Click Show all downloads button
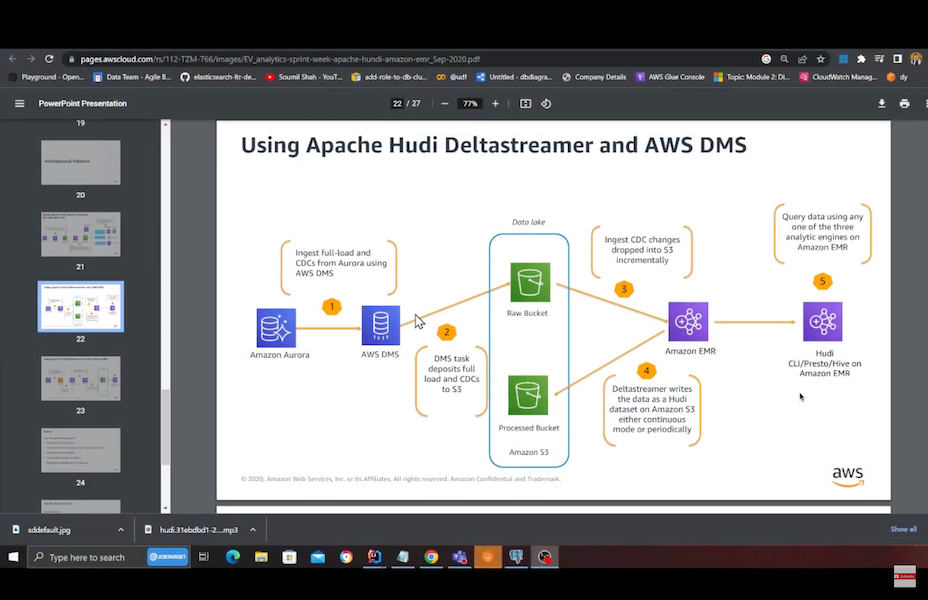Image resolution: width=928 pixels, height=600 pixels. (x=903, y=529)
